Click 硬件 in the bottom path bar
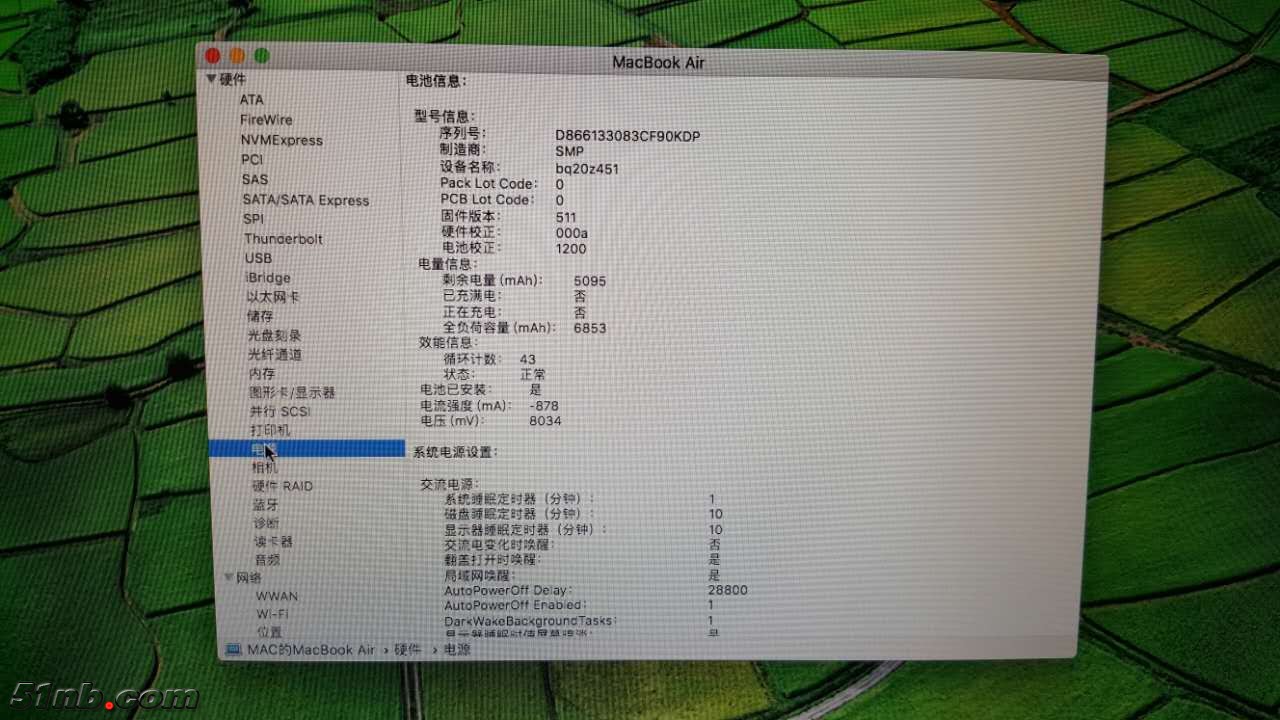 408,650
